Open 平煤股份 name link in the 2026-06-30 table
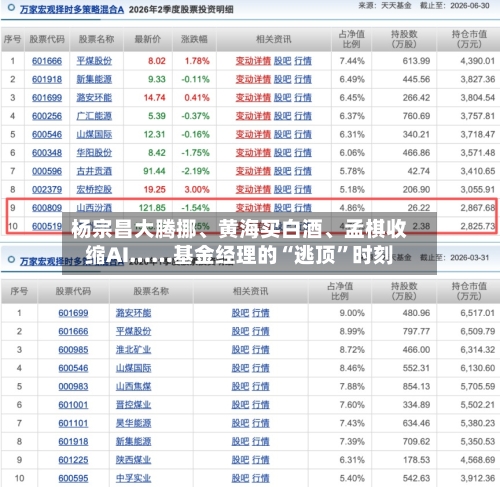 (x=94, y=61)
